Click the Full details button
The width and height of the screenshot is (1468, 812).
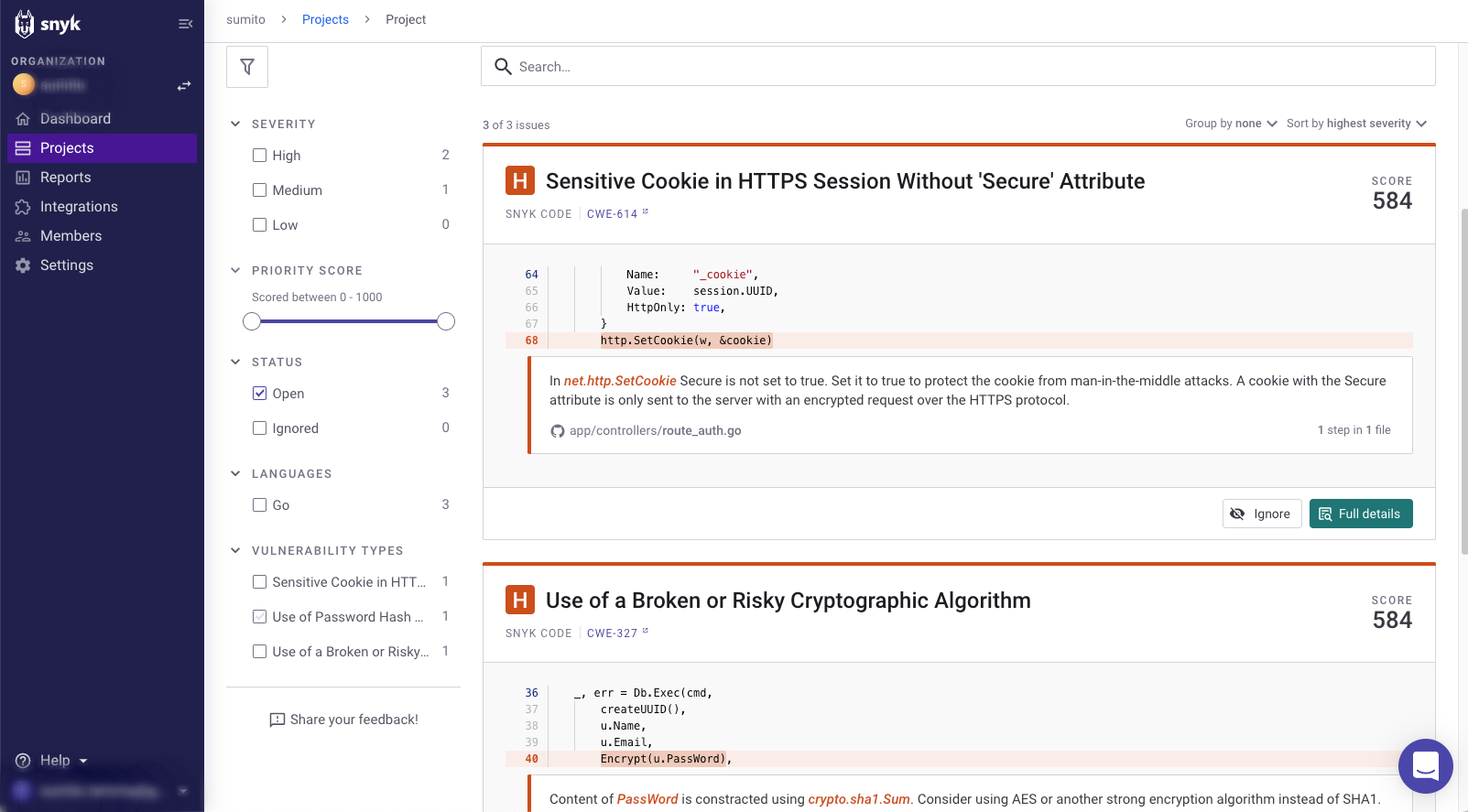tap(1360, 514)
